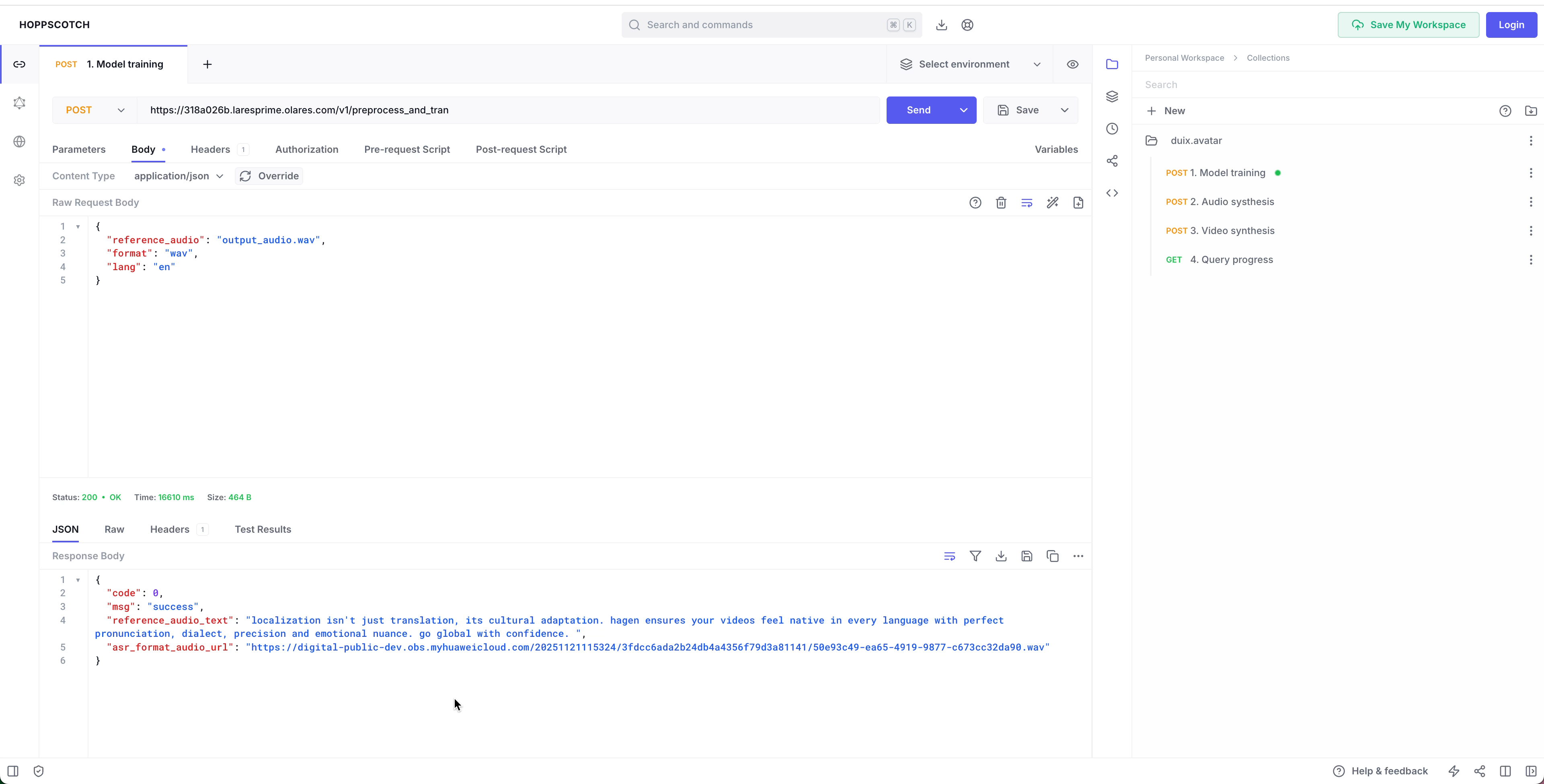The image size is (1544, 784).
Task: Open the Generate code icon in the right panel
Action: [x=1112, y=193]
